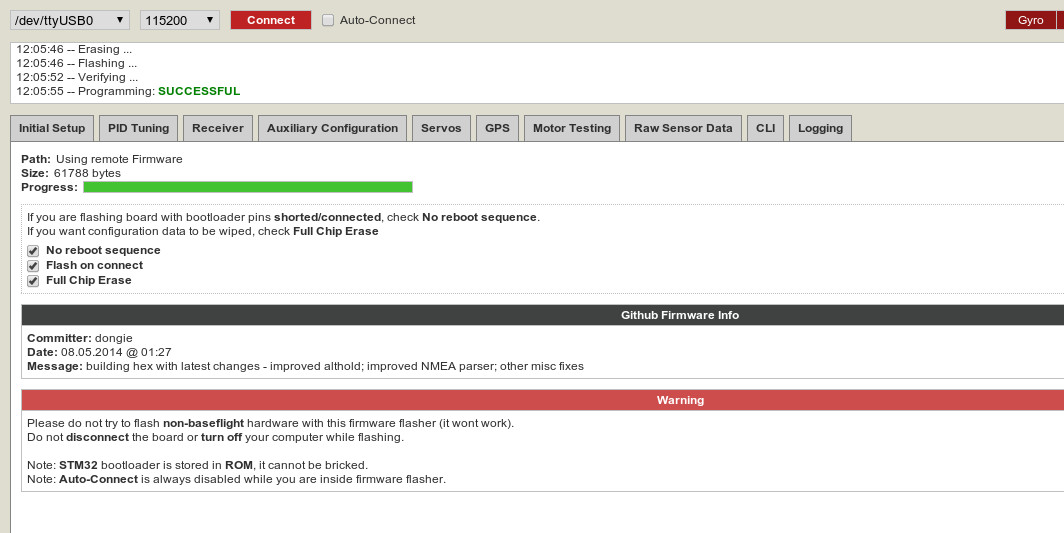Click the red Connect button

click(271, 20)
